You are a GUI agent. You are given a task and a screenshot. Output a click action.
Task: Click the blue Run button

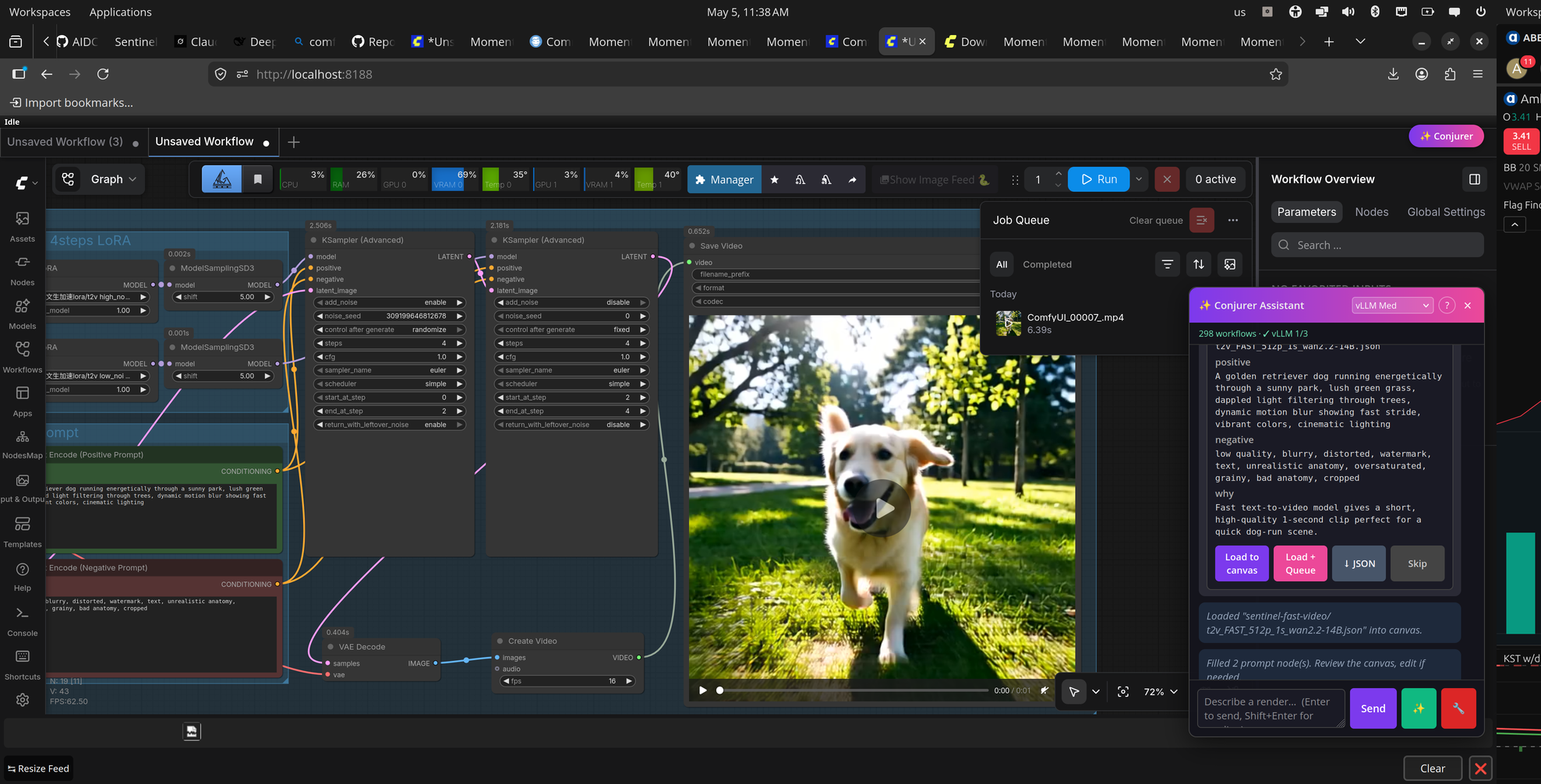1099,179
